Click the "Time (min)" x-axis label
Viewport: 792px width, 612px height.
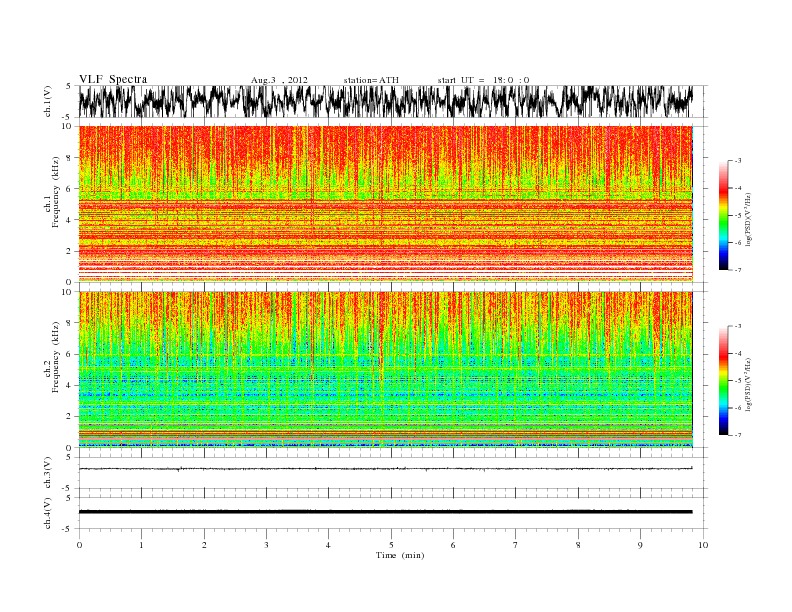400,555
